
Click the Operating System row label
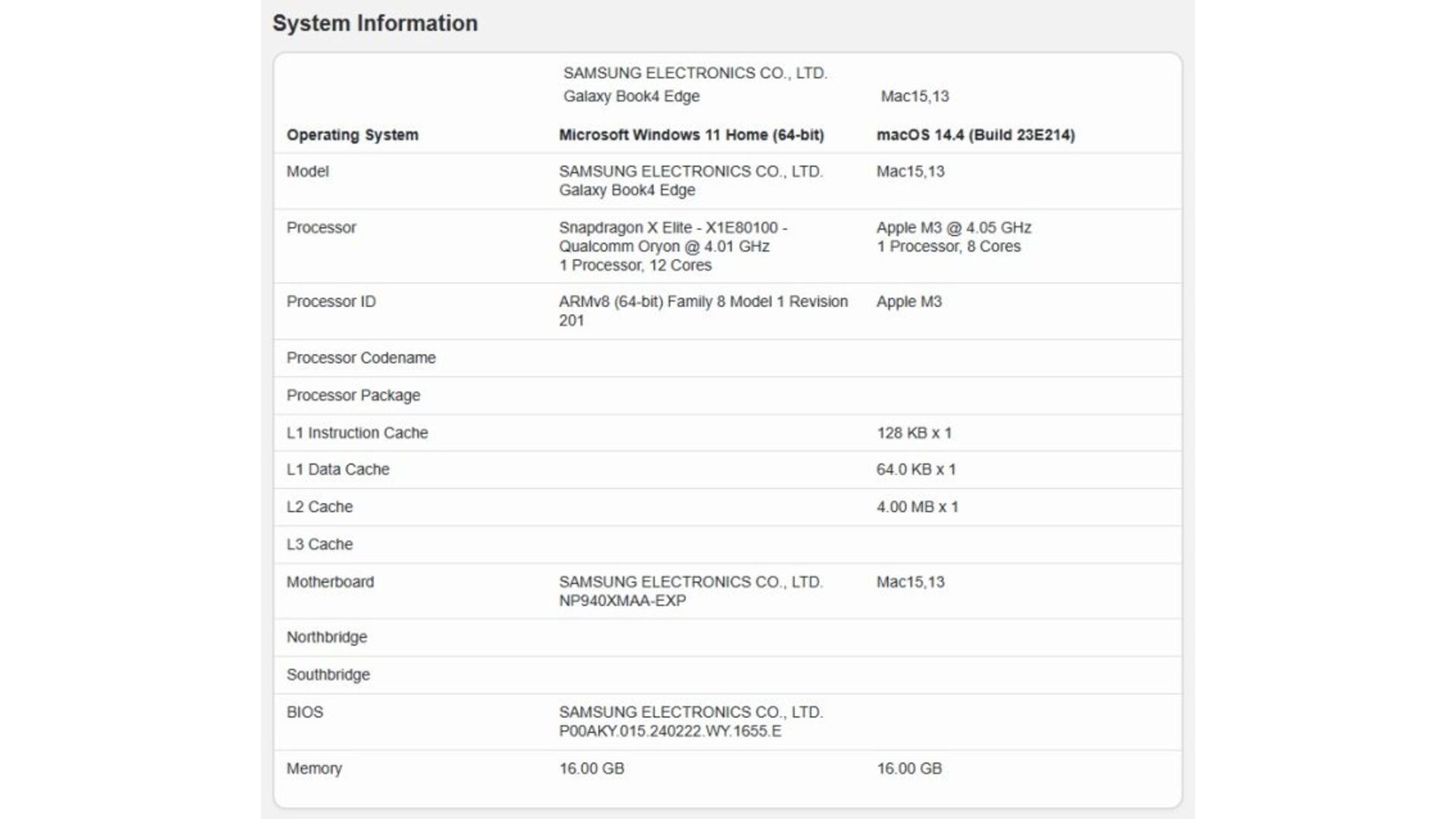pyautogui.click(x=352, y=135)
